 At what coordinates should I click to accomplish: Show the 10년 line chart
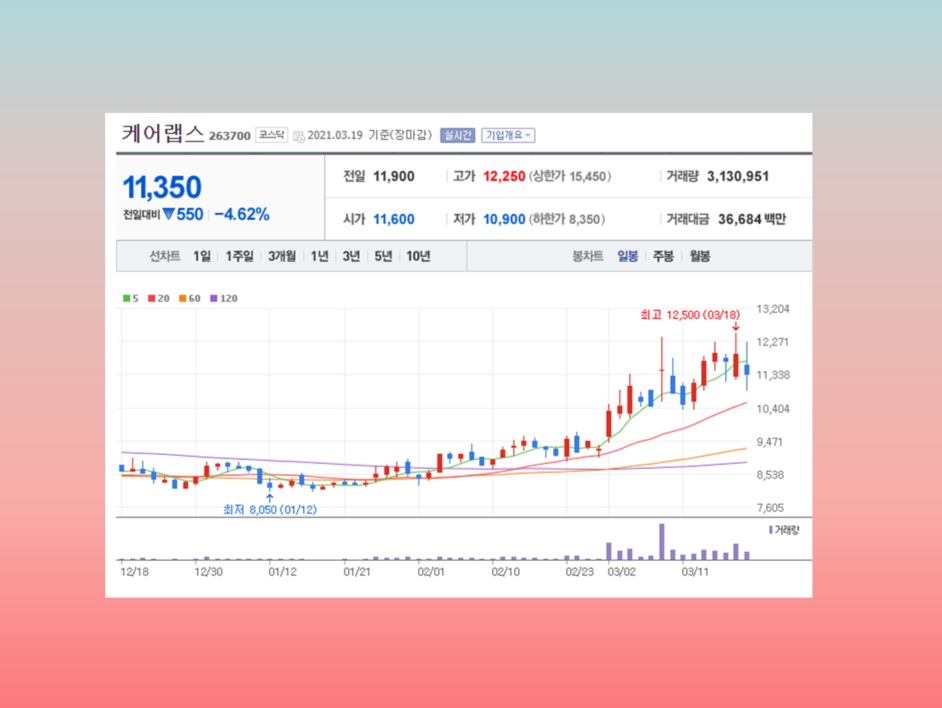pyautogui.click(x=418, y=257)
